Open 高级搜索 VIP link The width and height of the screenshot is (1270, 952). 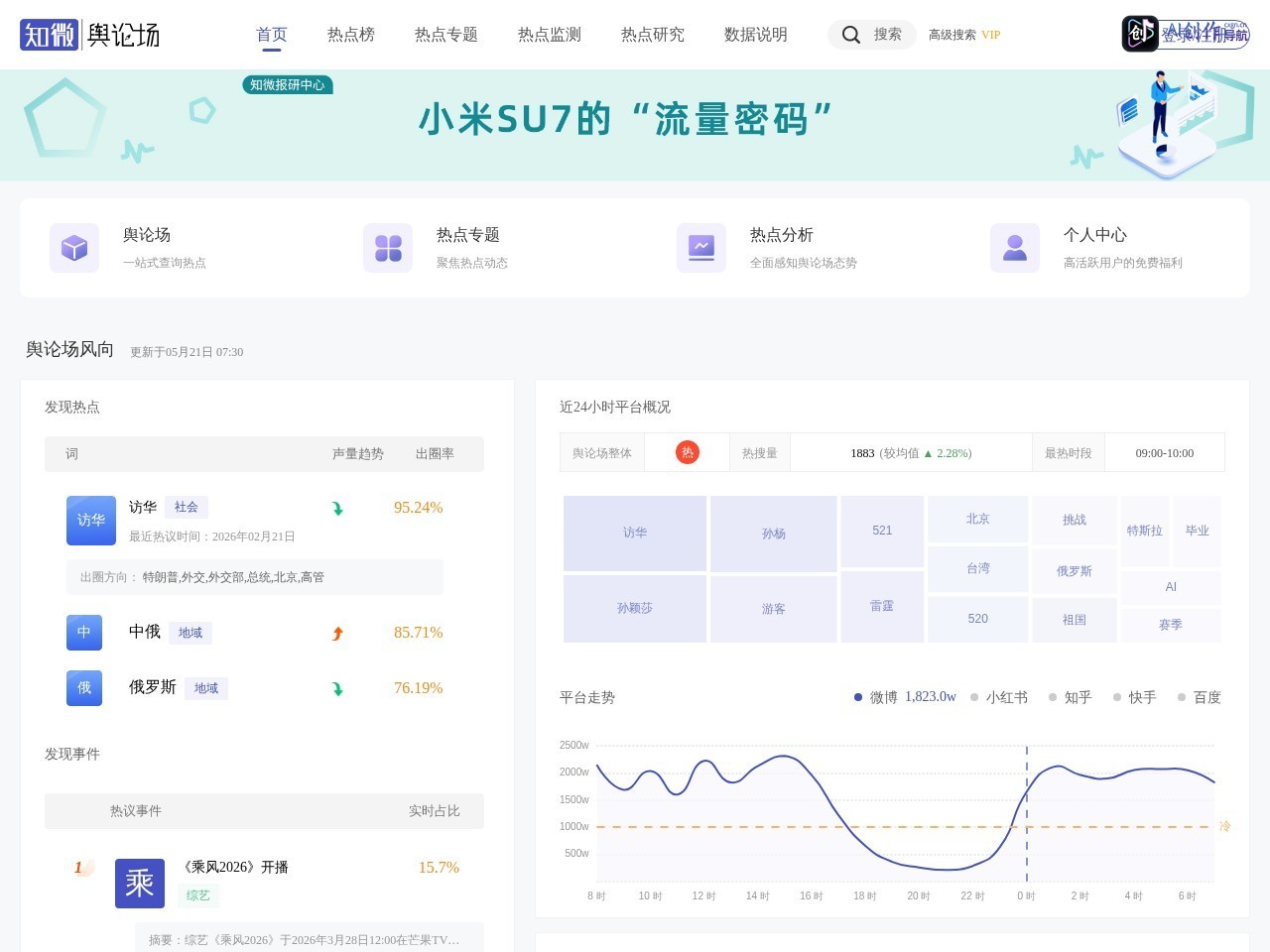click(964, 35)
